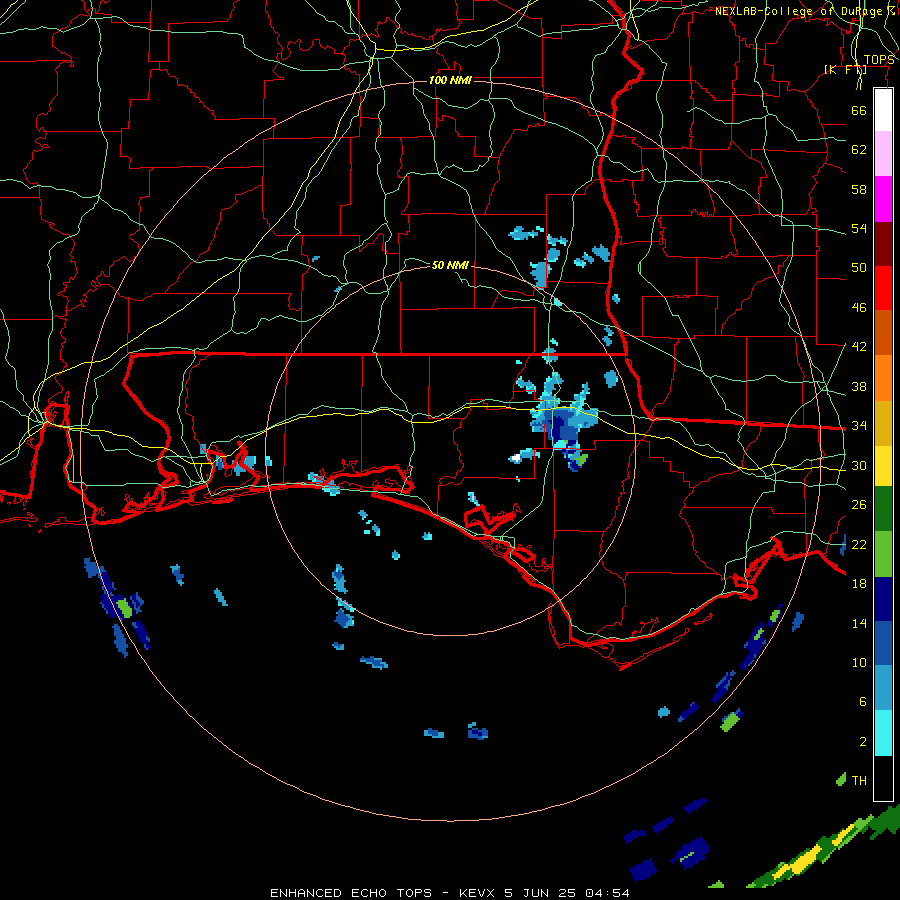The width and height of the screenshot is (900, 900).
Task: Click the yellow legend swatch
Action: (x=883, y=465)
